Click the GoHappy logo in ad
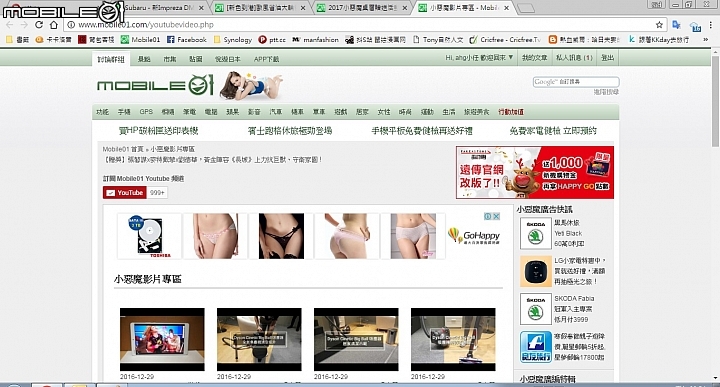The height and width of the screenshot is (387, 720). click(473, 236)
